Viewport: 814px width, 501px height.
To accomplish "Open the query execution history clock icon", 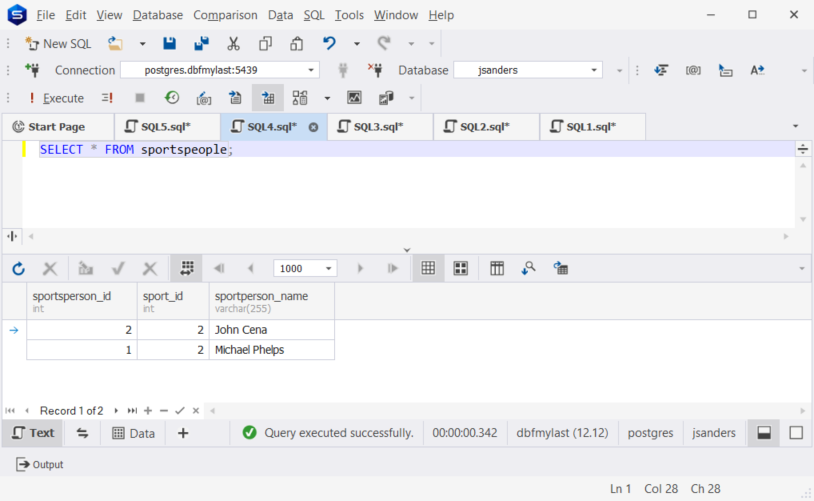I will (172, 98).
